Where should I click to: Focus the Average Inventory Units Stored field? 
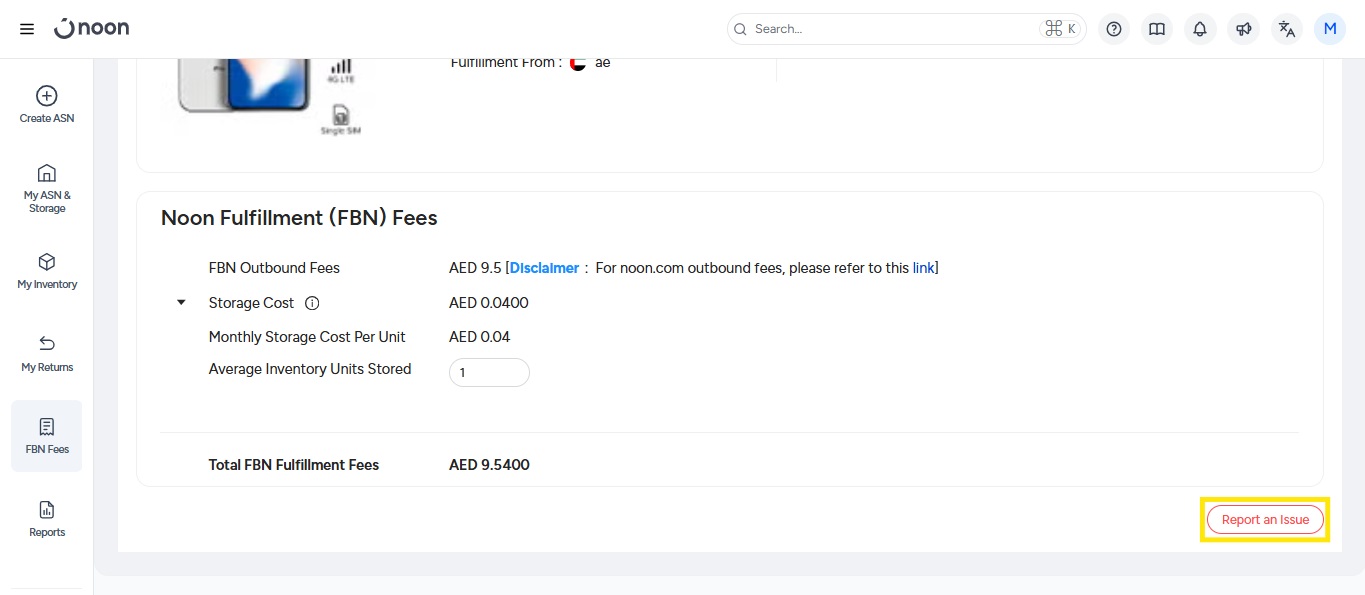[x=489, y=372]
